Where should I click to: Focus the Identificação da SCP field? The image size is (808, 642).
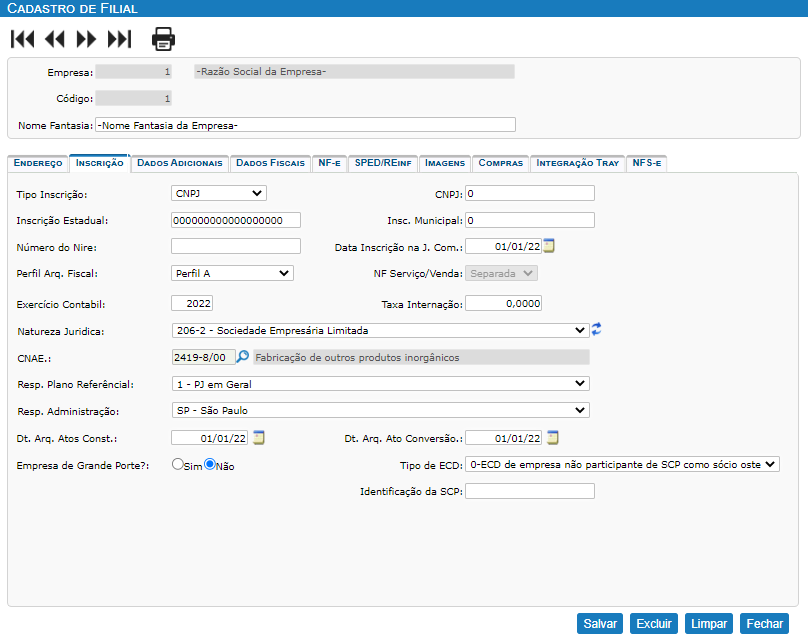tap(530, 491)
